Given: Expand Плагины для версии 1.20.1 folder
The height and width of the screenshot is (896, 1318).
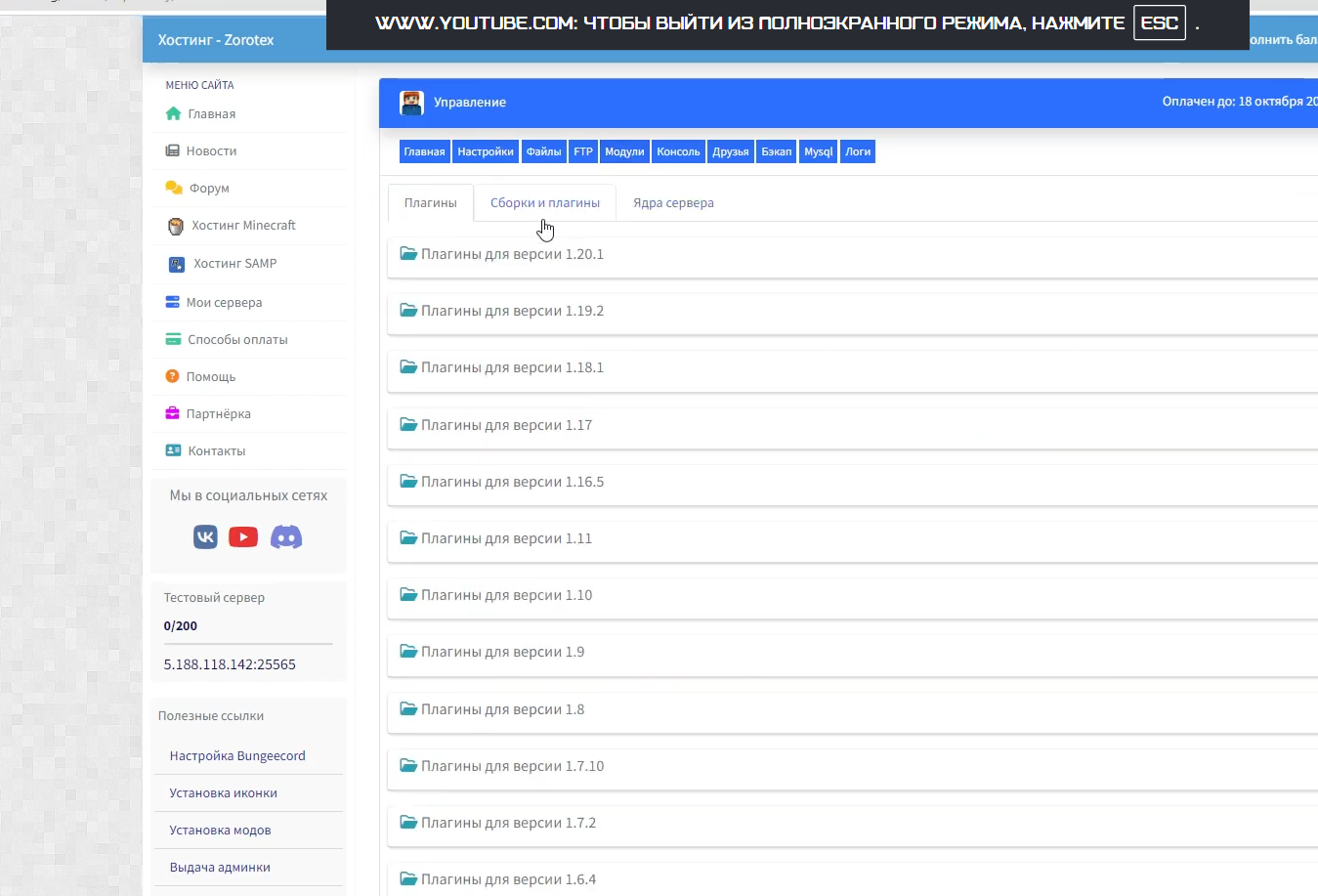Looking at the screenshot, I should pos(511,254).
